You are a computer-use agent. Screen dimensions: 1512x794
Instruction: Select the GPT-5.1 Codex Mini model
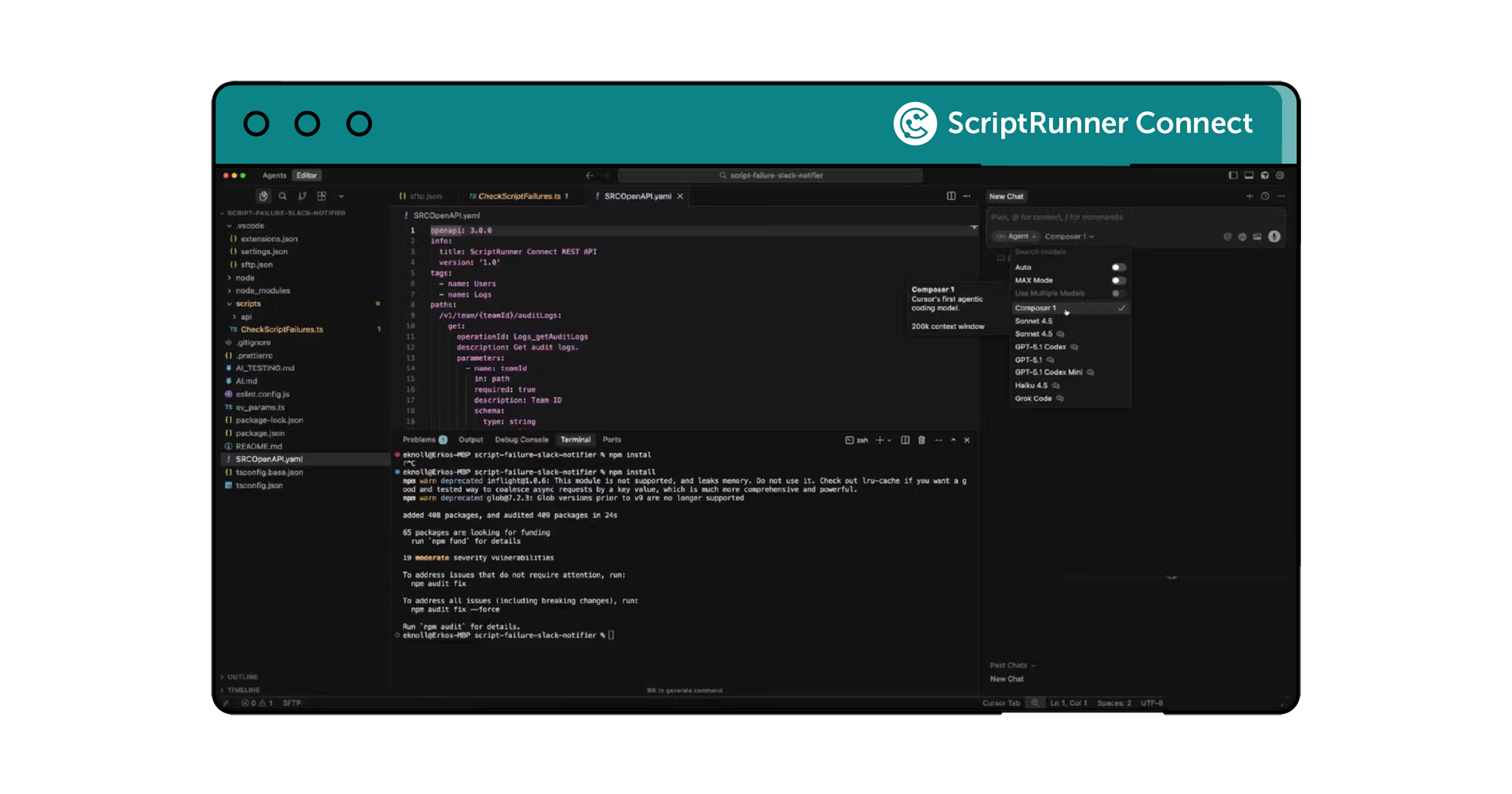click(x=1070, y=373)
